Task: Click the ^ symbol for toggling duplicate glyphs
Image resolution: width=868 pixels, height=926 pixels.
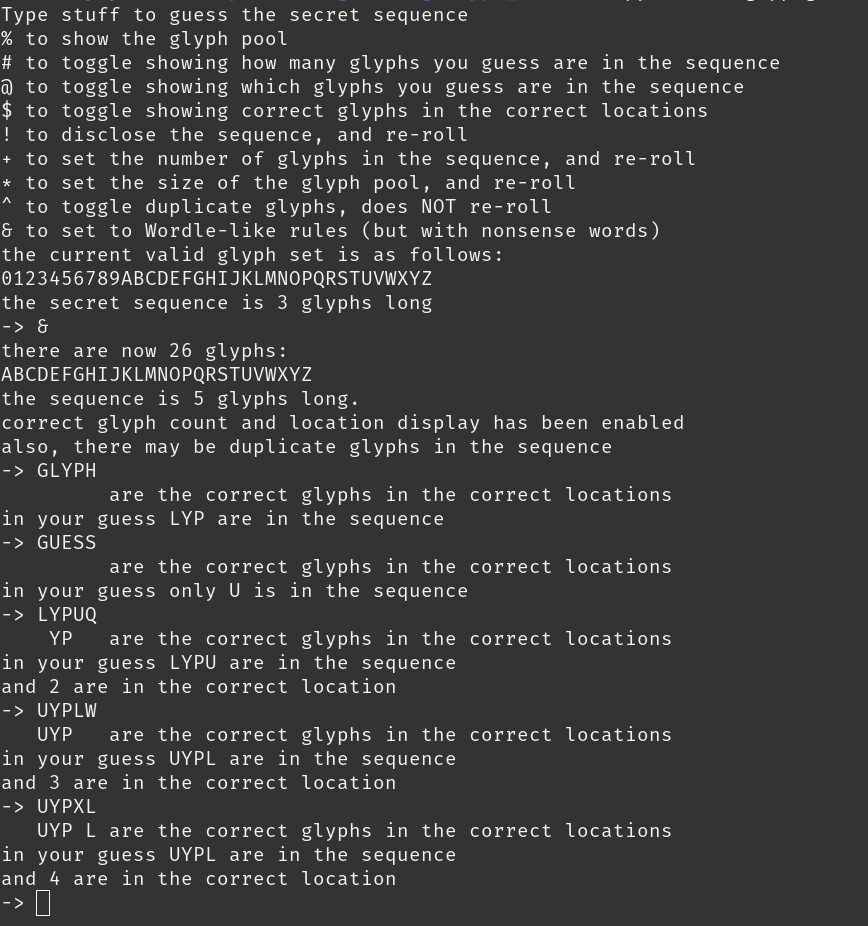Action: tap(7, 207)
